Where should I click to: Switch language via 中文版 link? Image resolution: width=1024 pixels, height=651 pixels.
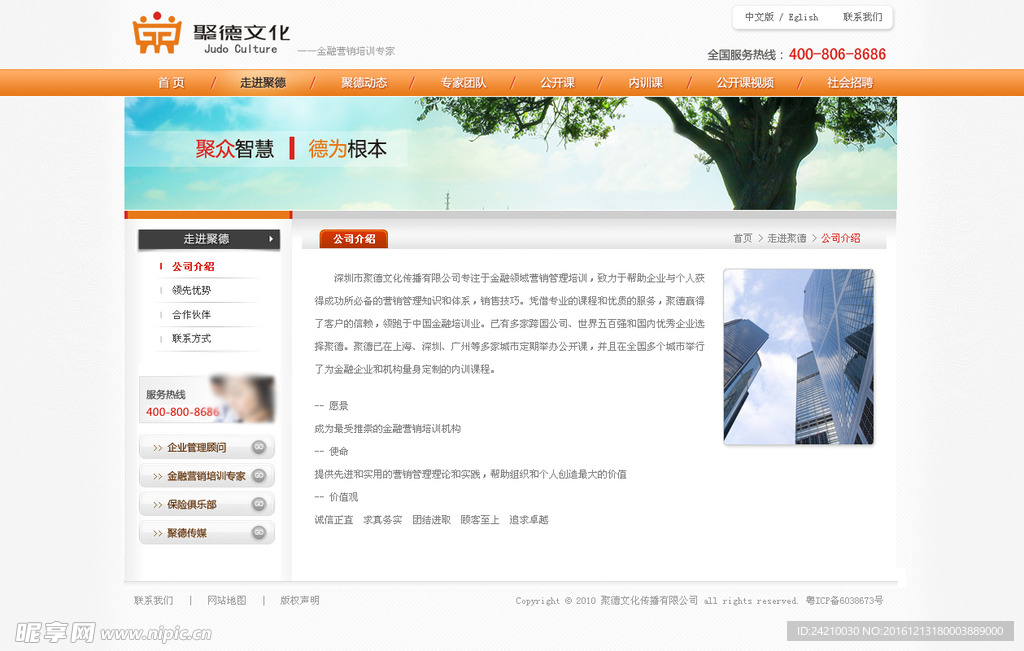tap(759, 17)
